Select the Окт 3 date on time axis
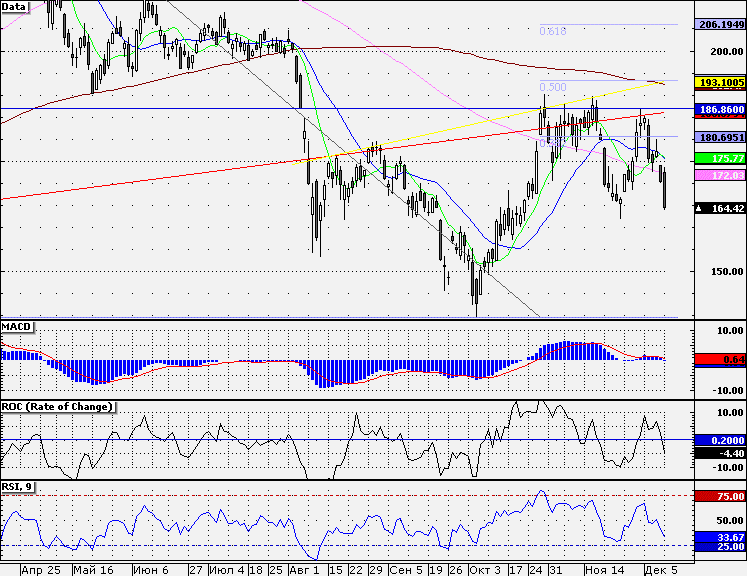This screenshot has height=576, width=747. (x=485, y=570)
